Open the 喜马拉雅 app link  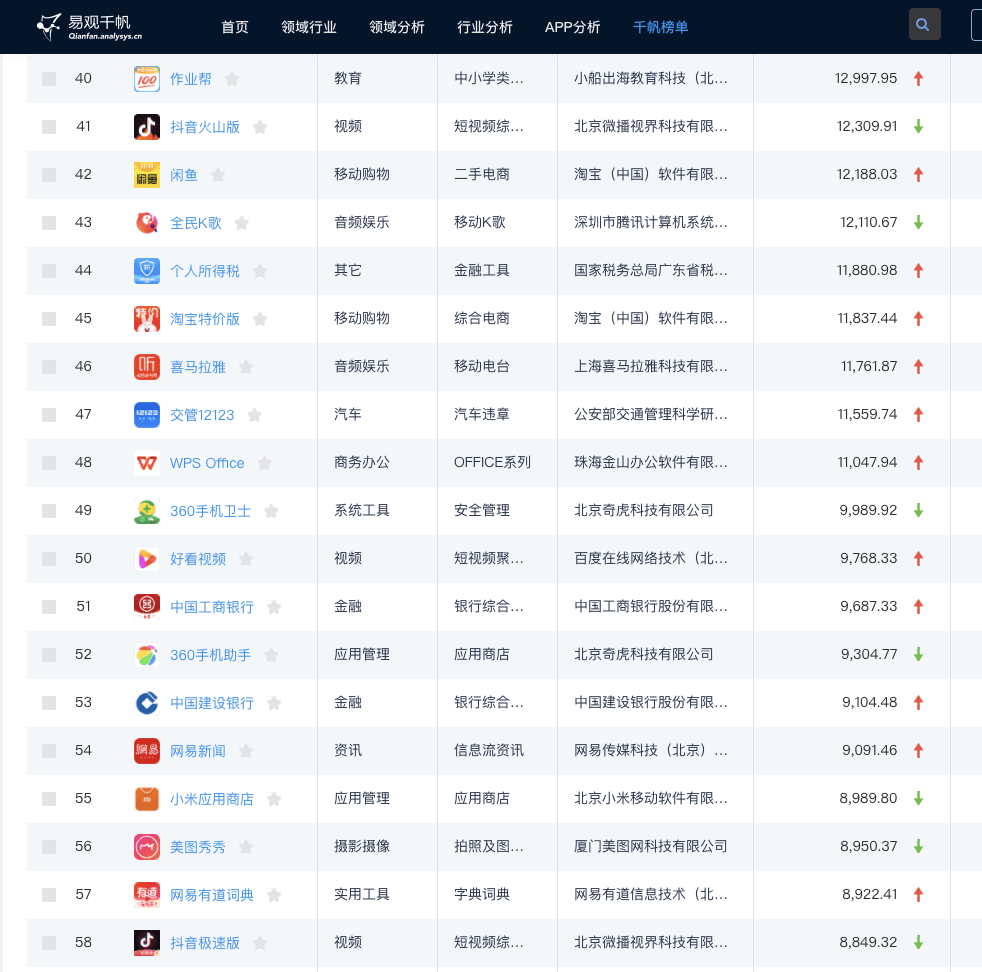pos(198,367)
